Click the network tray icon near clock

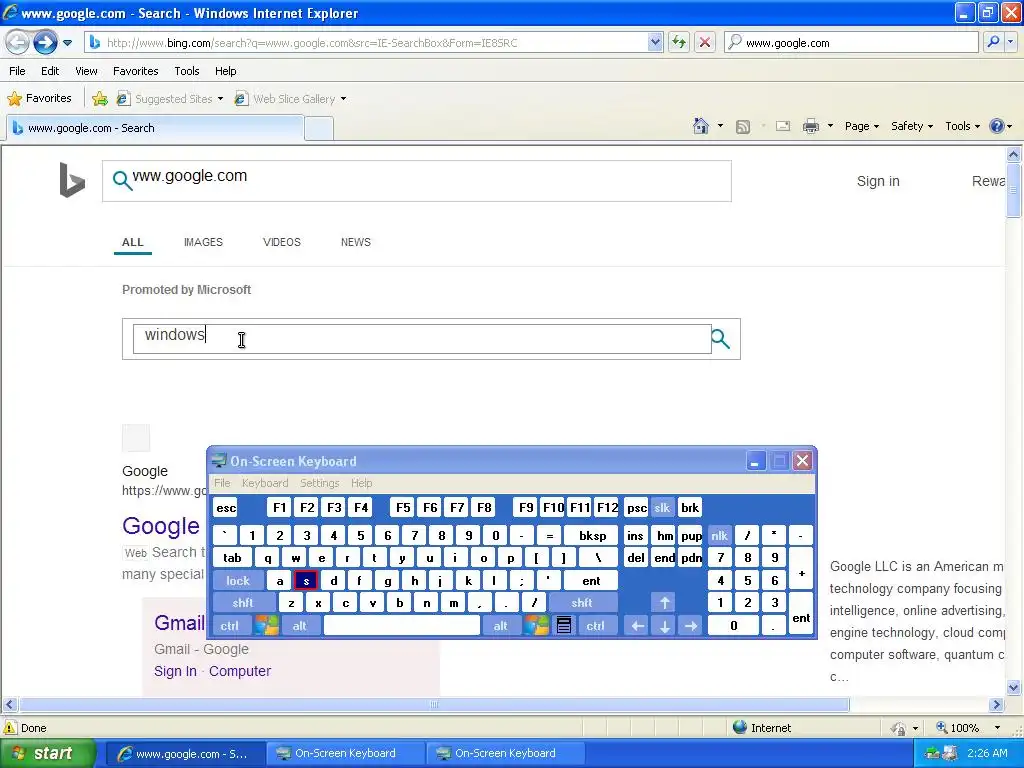(933, 753)
